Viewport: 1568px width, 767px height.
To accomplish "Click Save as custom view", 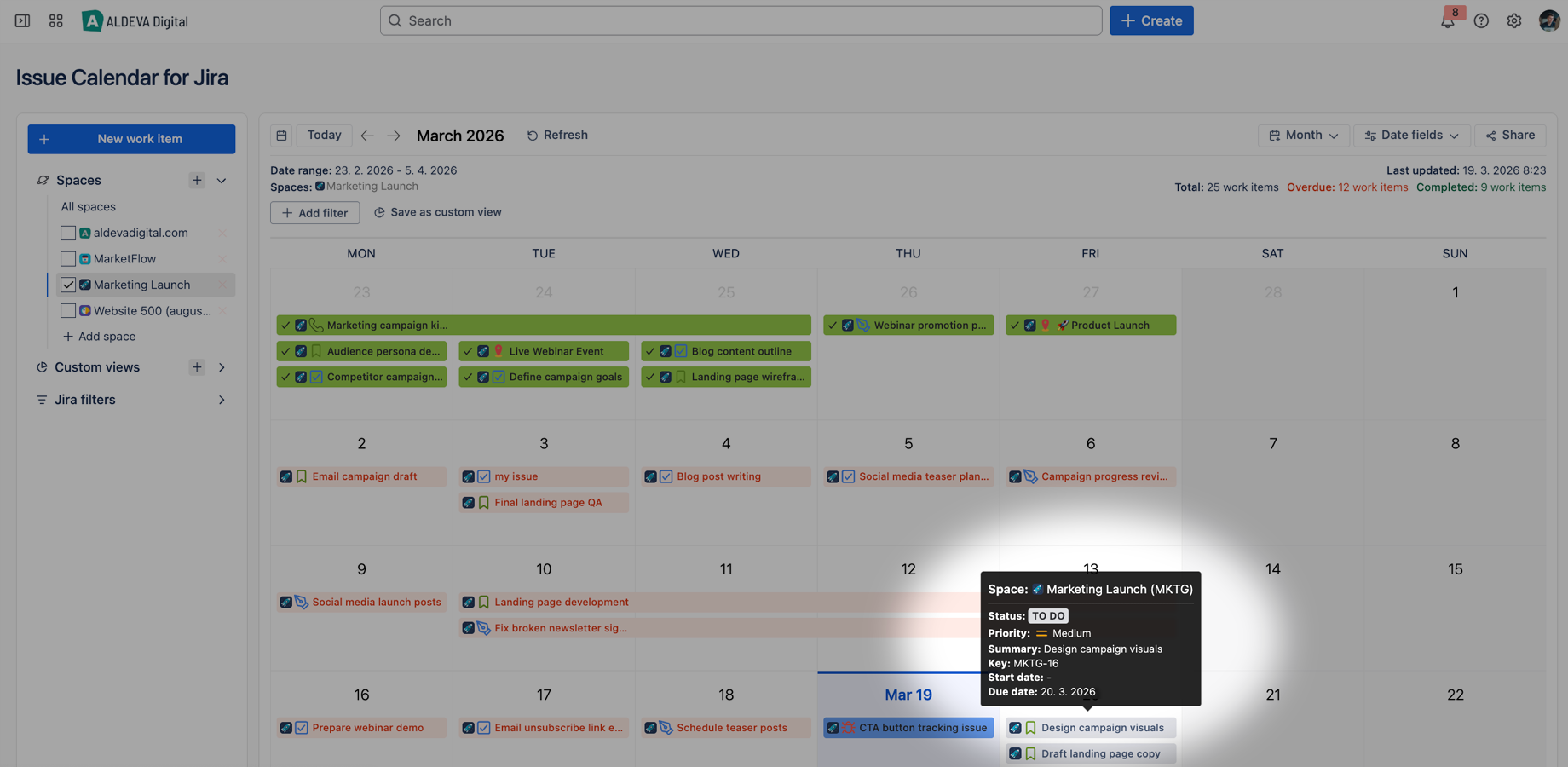I will 437,212.
